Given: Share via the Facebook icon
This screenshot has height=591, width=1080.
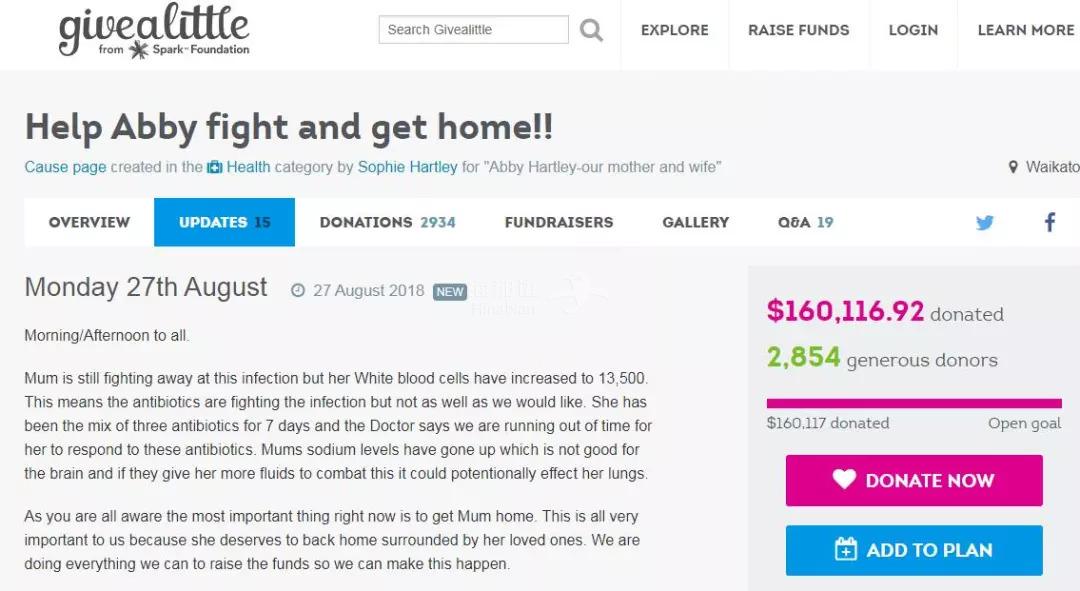Looking at the screenshot, I should coord(1049,222).
